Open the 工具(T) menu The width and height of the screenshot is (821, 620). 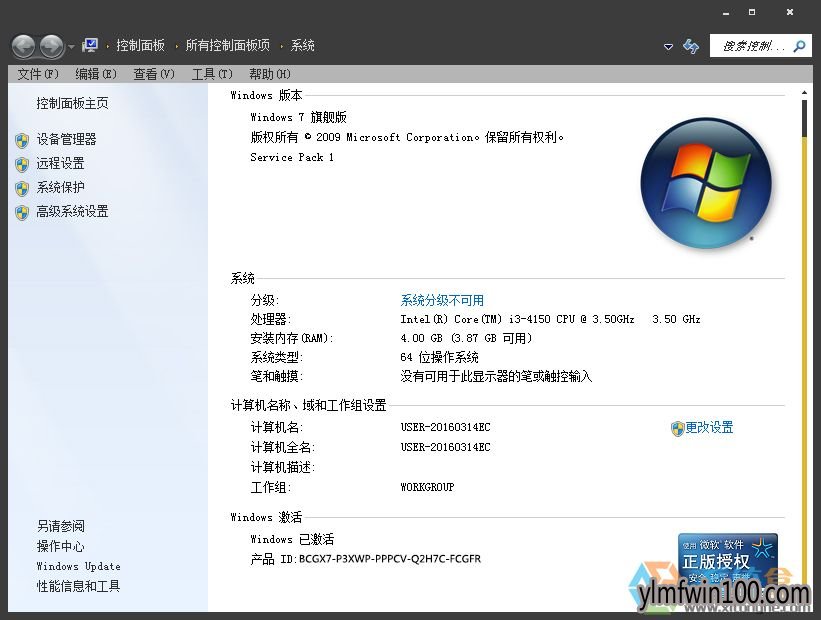pyautogui.click(x=211, y=74)
